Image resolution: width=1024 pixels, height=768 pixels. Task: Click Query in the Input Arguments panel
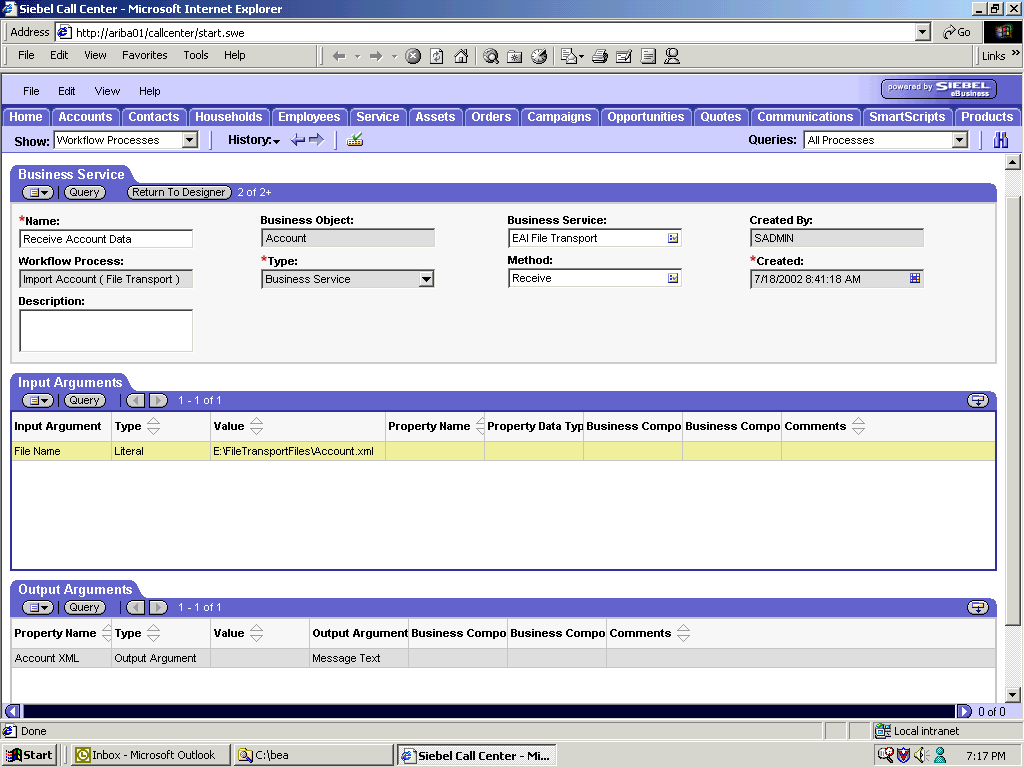tap(84, 400)
